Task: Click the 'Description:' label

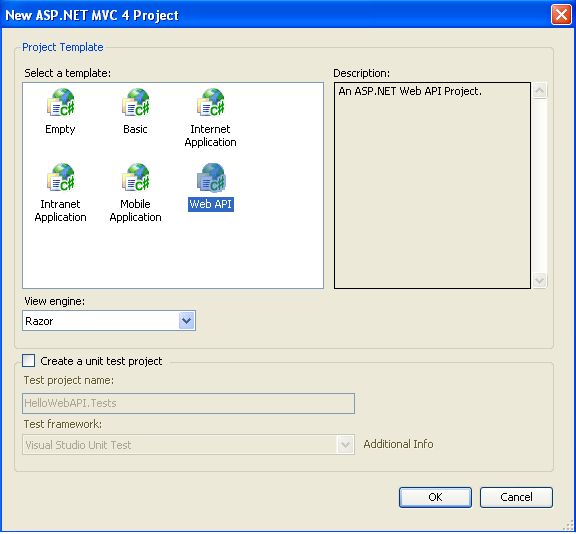Action: tap(361, 73)
